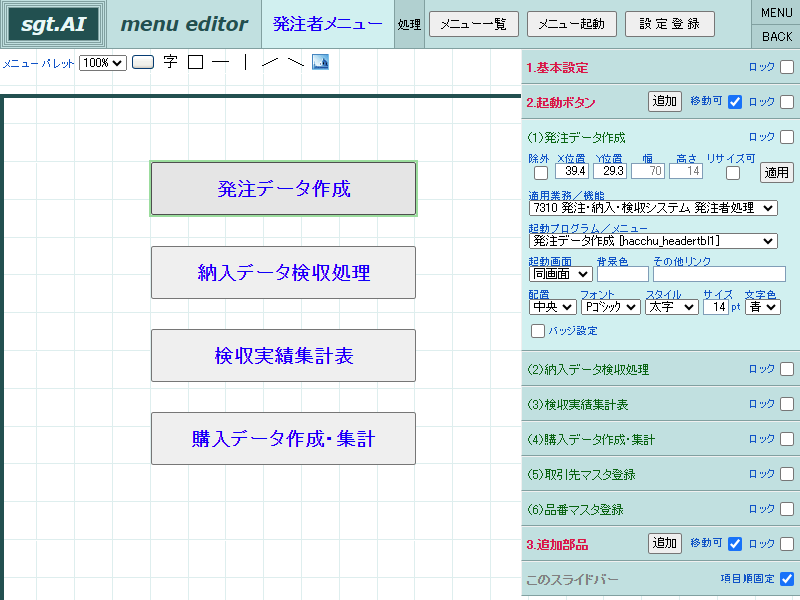Select the text 字 palette tool
The height and width of the screenshot is (600, 800).
[x=170, y=62]
